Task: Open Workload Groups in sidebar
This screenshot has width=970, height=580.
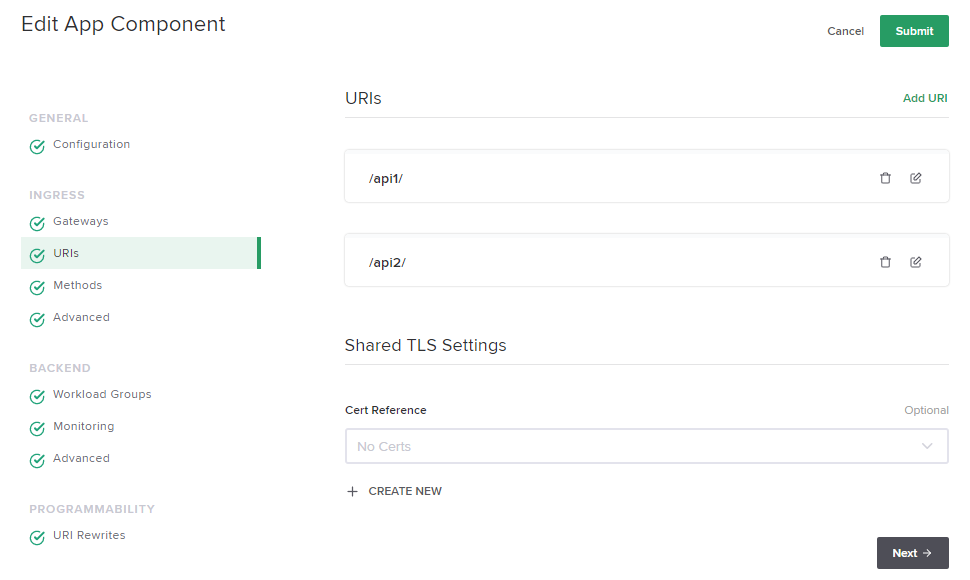Action: pos(102,394)
